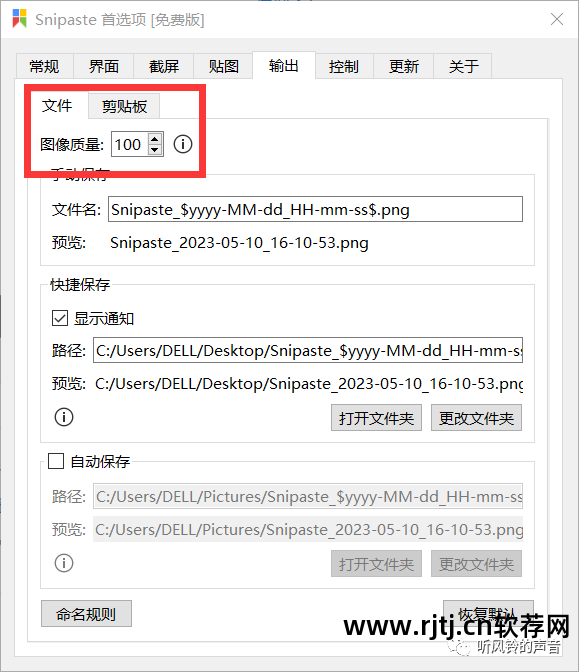579x672 pixels.
Task: Click the preview text Snipaste_2023-05-10_16-10-53.png under 文件名
Action: click(239, 243)
